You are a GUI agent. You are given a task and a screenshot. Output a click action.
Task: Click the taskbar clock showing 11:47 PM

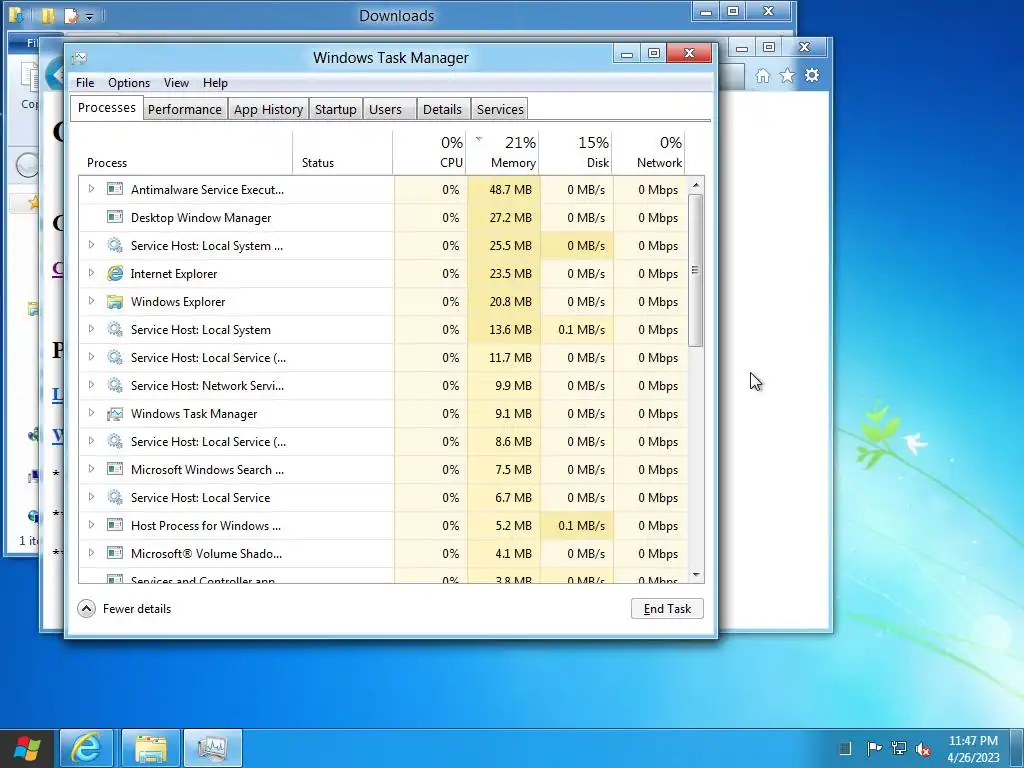973,748
